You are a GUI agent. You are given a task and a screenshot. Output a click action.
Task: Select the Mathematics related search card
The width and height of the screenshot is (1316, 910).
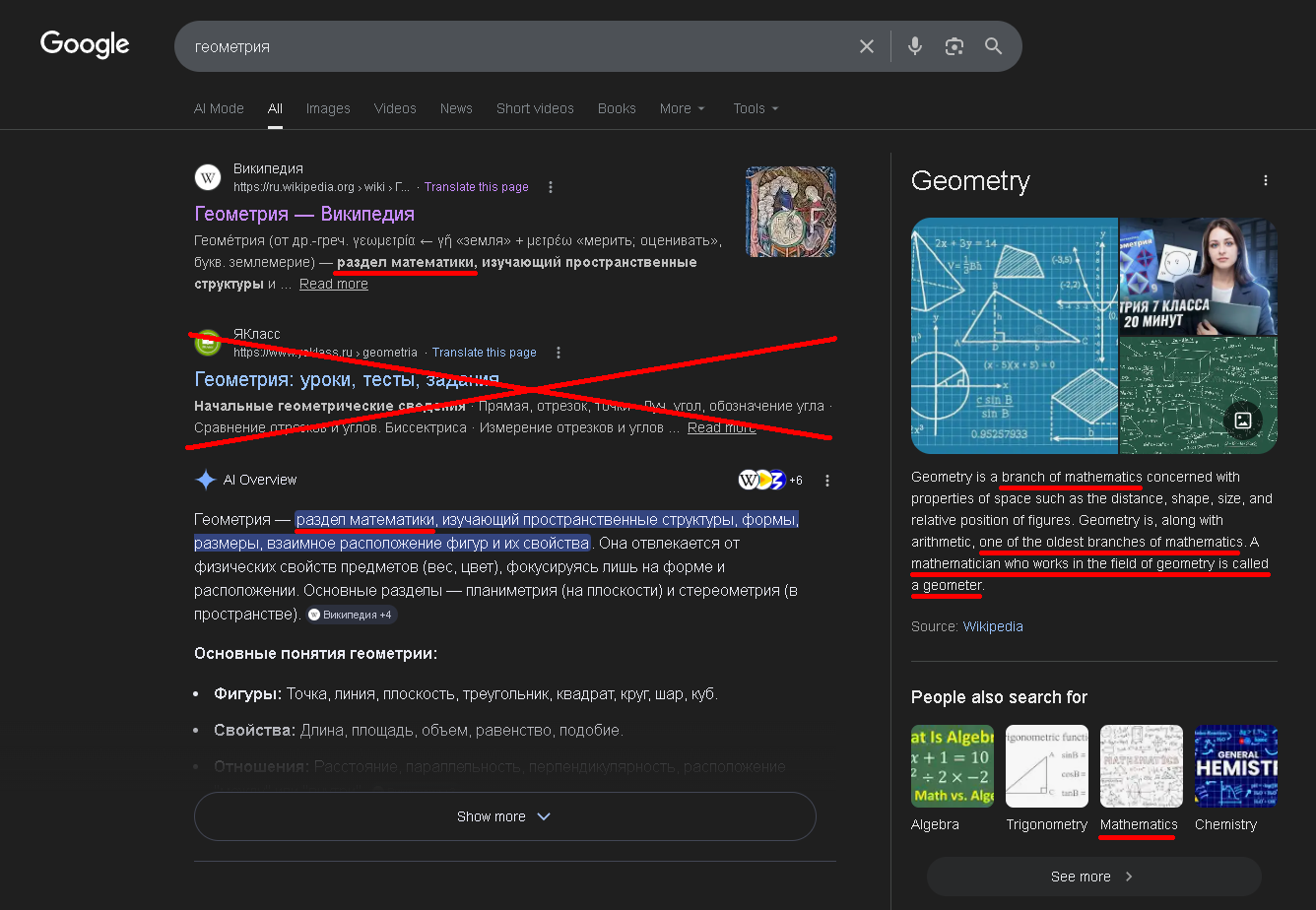tap(1140, 780)
